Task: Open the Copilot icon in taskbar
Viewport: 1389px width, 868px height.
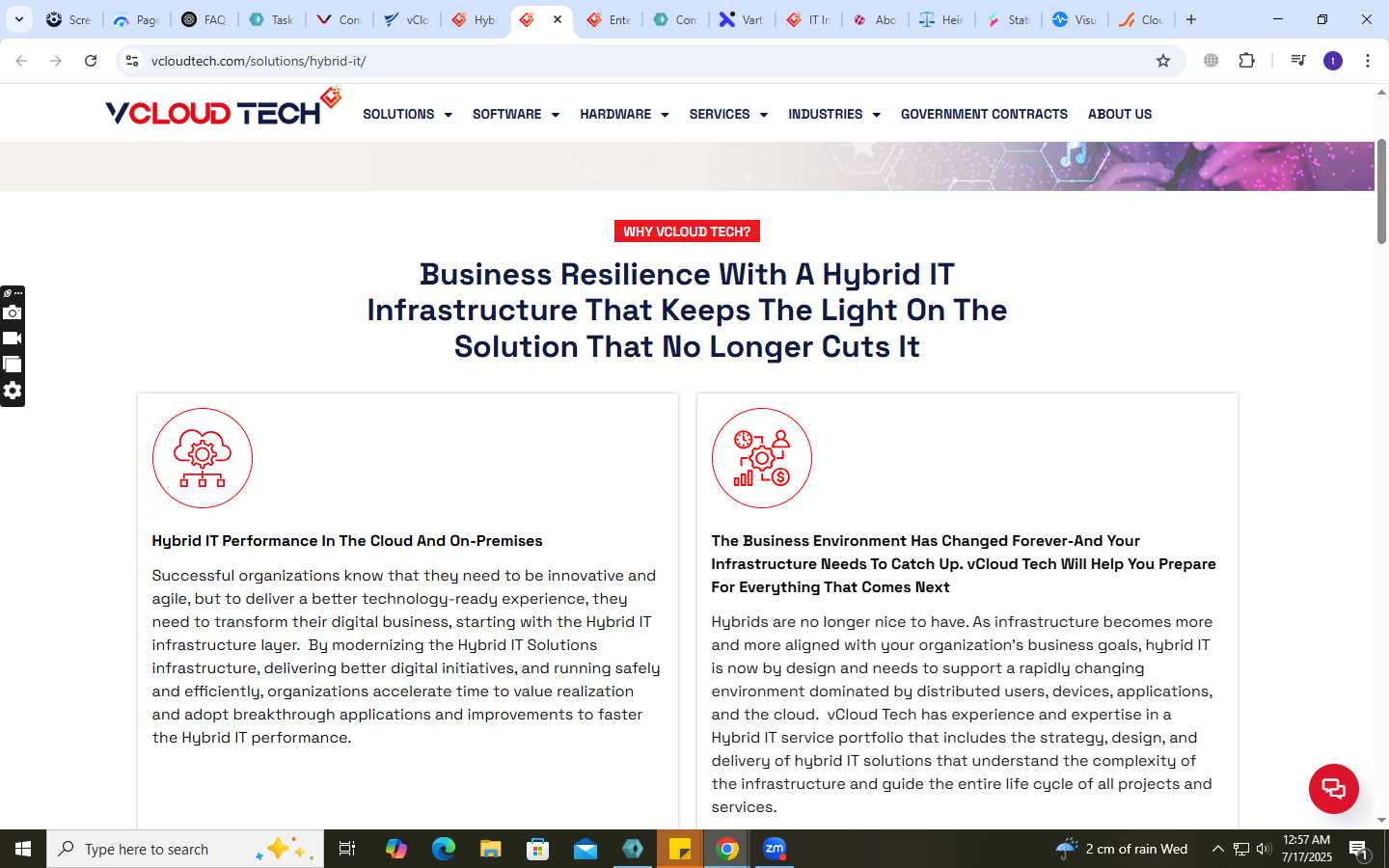Action: pyautogui.click(x=395, y=849)
